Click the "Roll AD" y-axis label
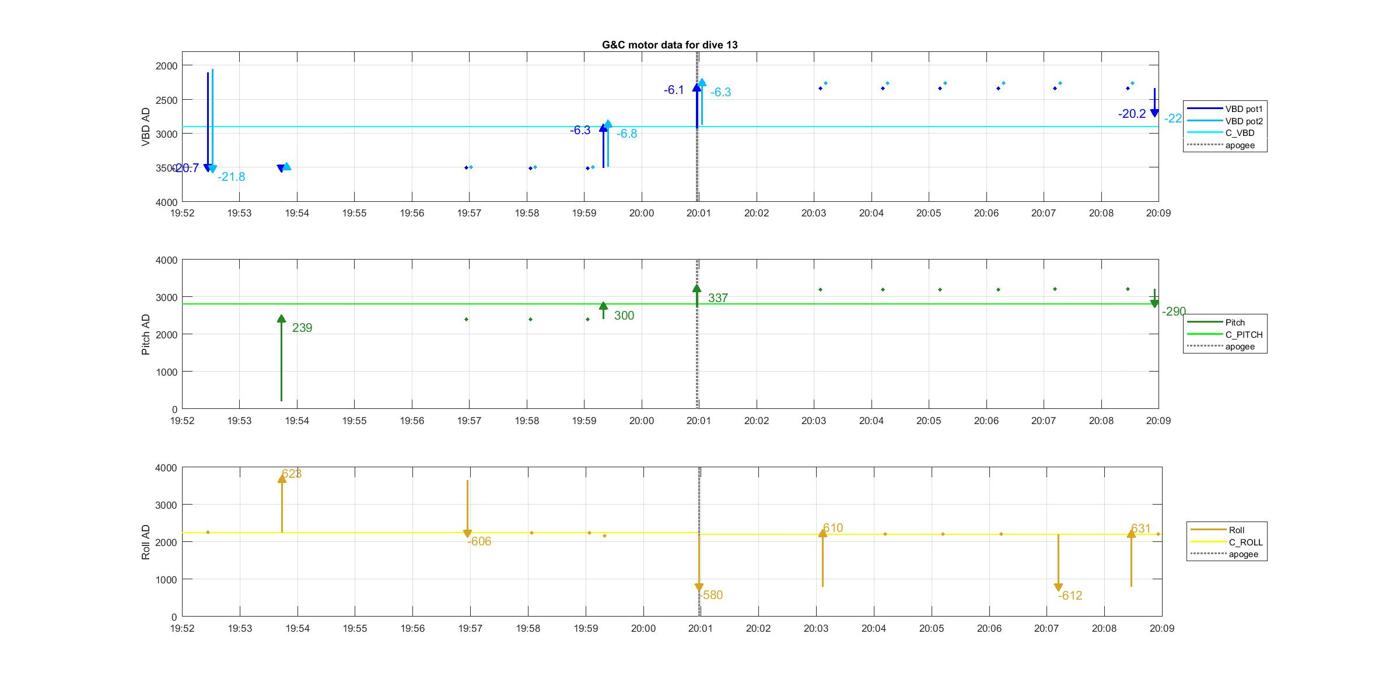 tap(146, 541)
